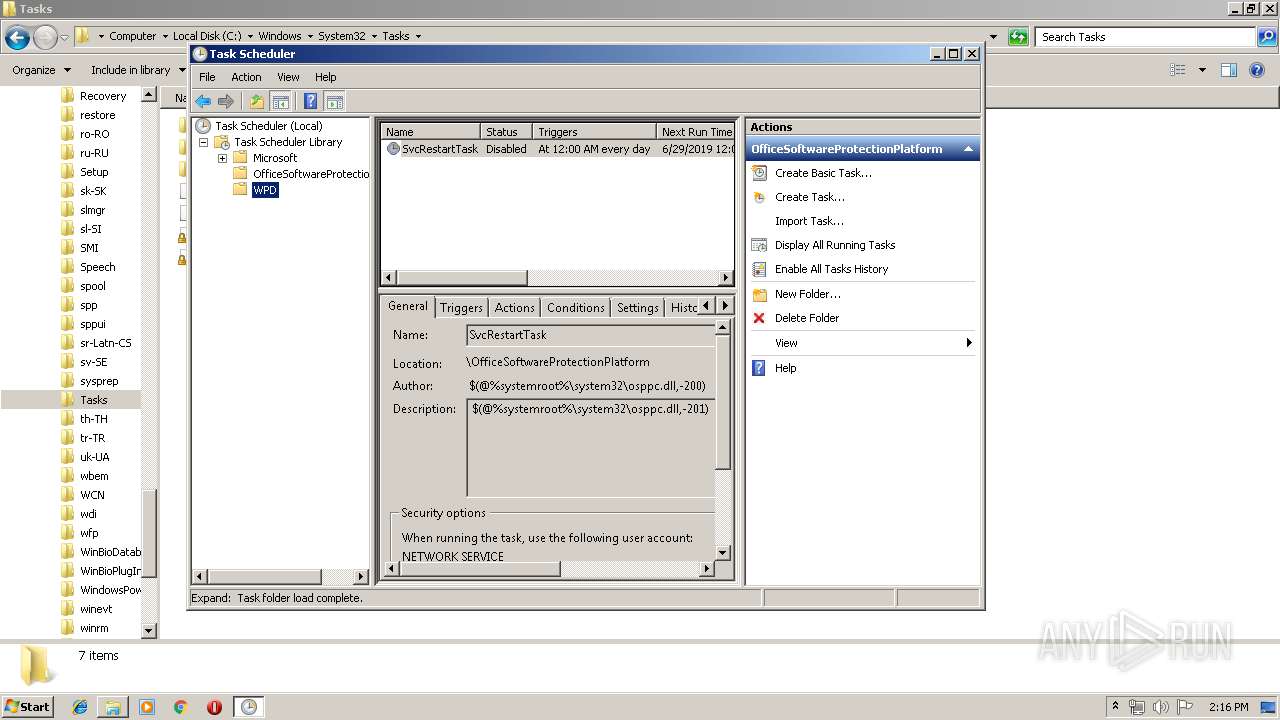Click Import Task… action

coord(809,221)
